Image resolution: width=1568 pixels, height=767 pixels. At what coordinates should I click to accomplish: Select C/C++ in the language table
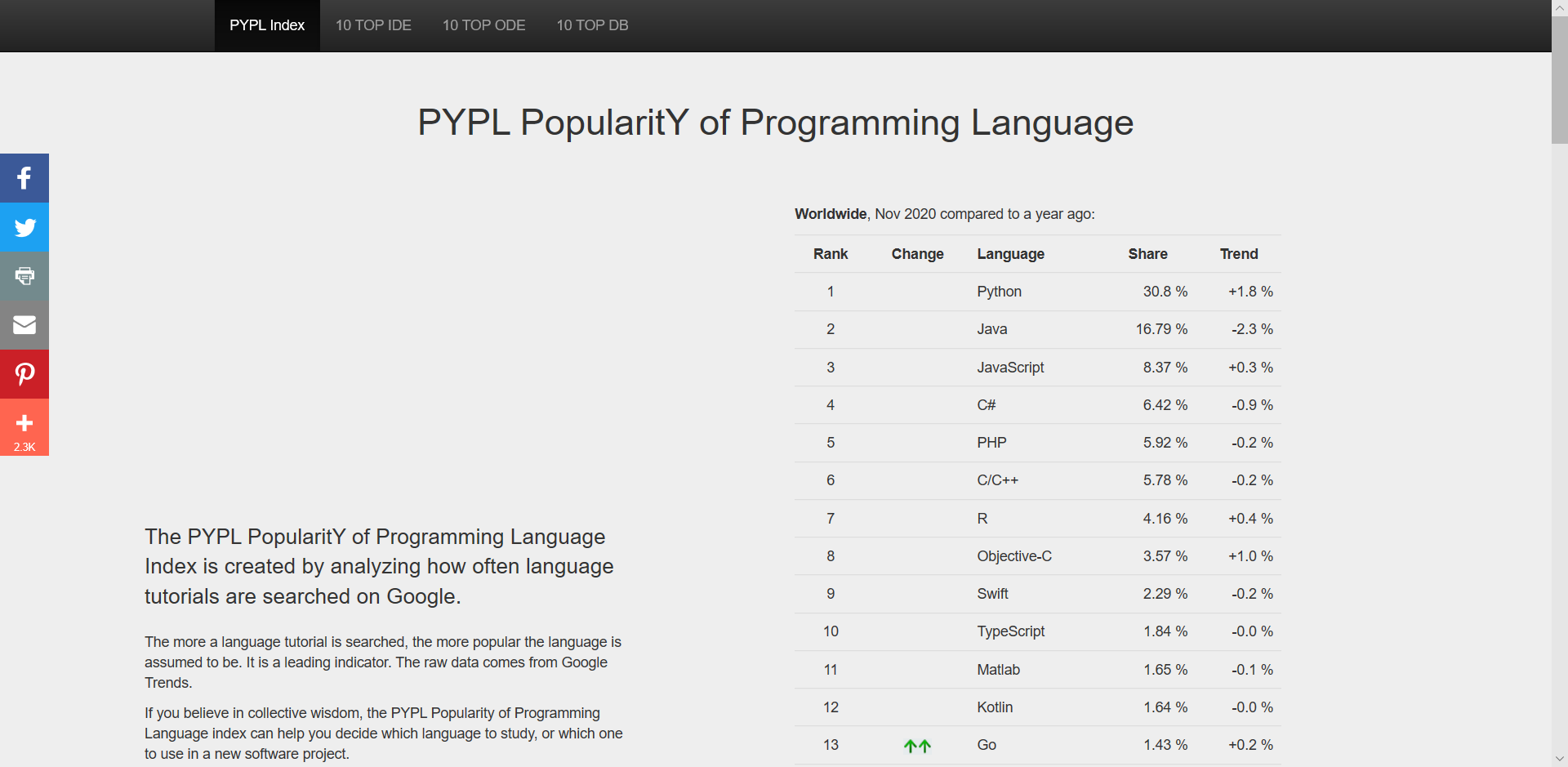997,480
